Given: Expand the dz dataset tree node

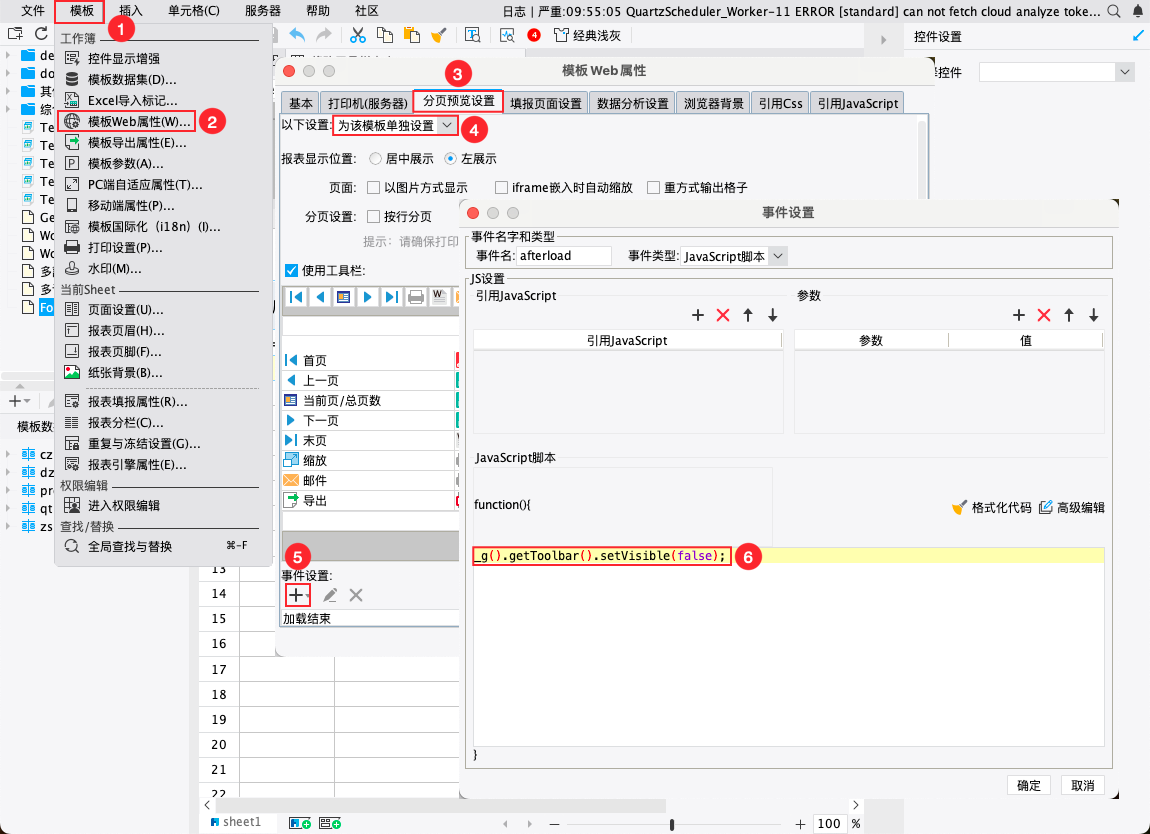Looking at the screenshot, I should 8,472.
